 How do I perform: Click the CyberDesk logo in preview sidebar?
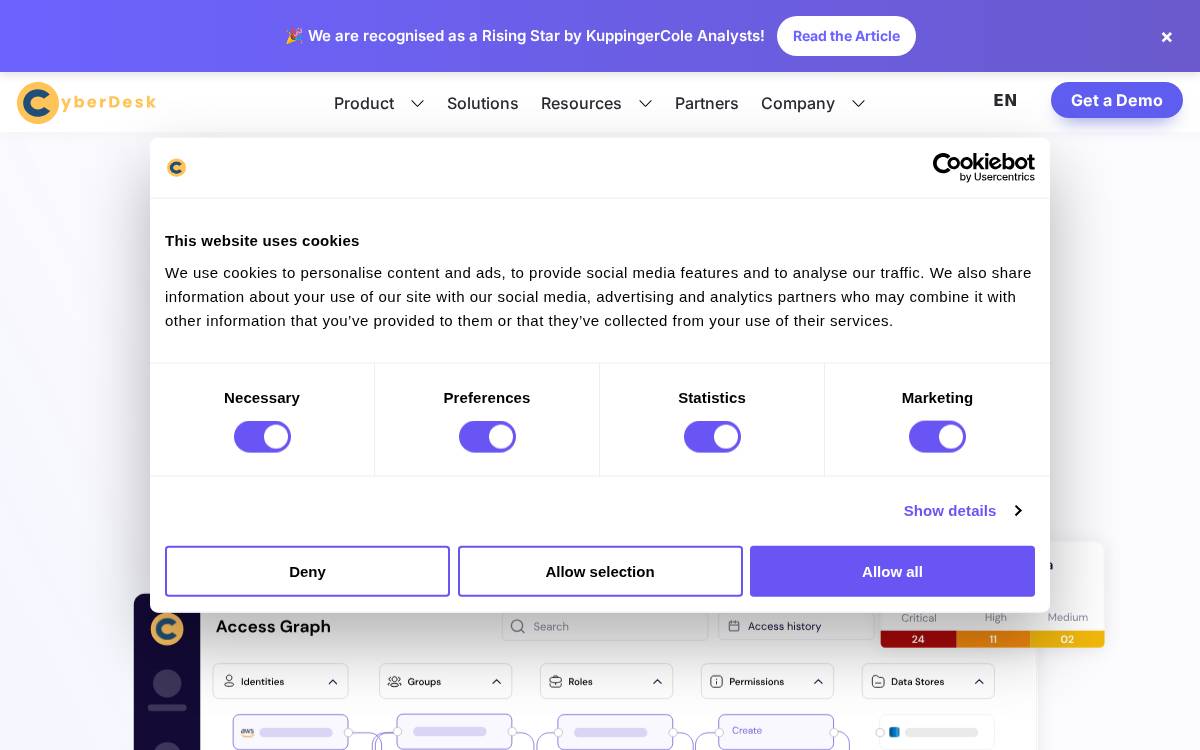coord(167,629)
